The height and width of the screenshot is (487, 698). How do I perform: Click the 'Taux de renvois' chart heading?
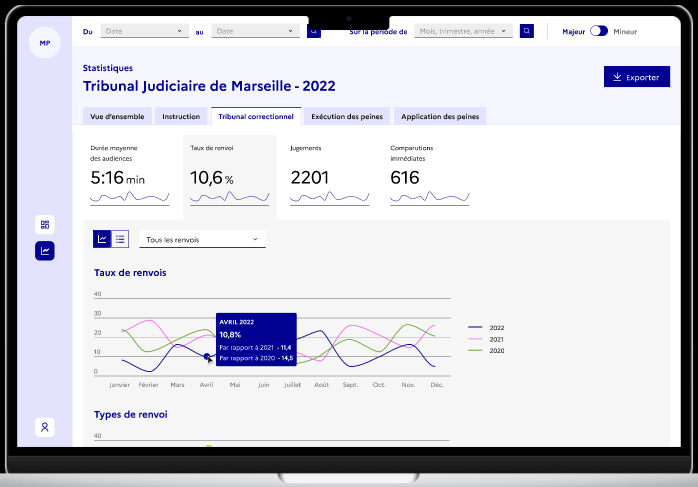(130, 272)
